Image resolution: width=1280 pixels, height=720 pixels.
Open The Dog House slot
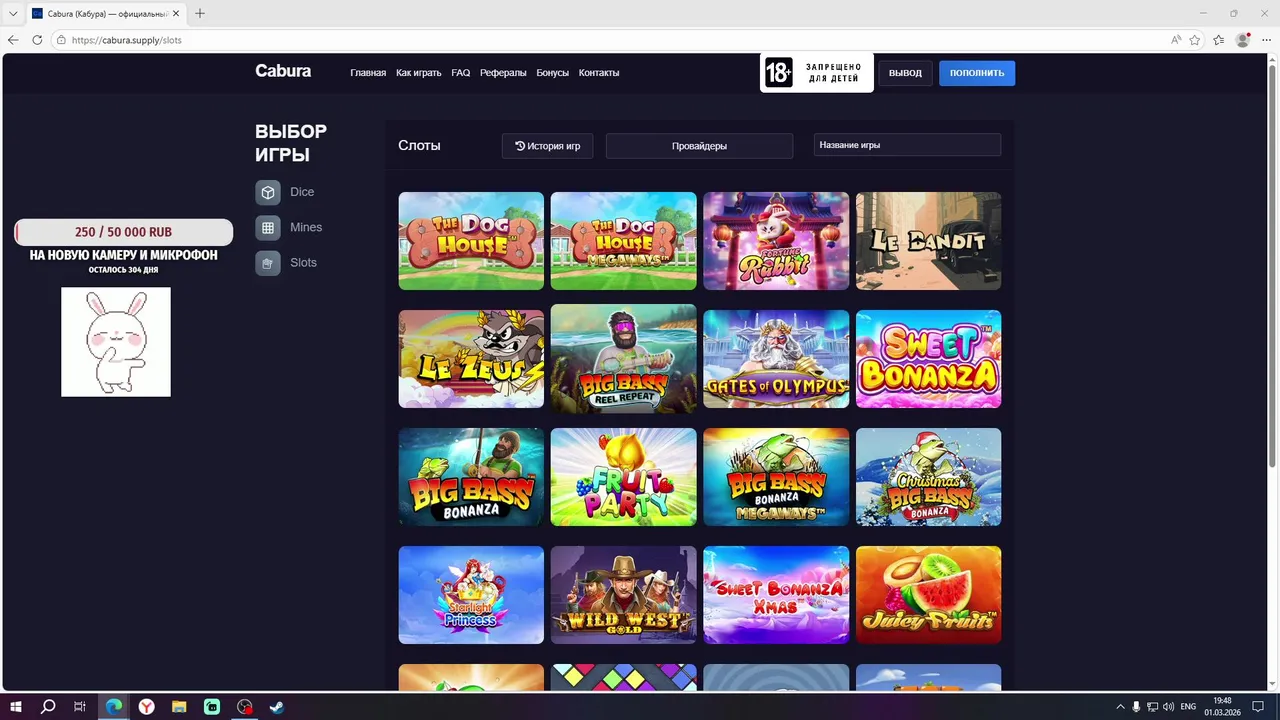coord(471,241)
